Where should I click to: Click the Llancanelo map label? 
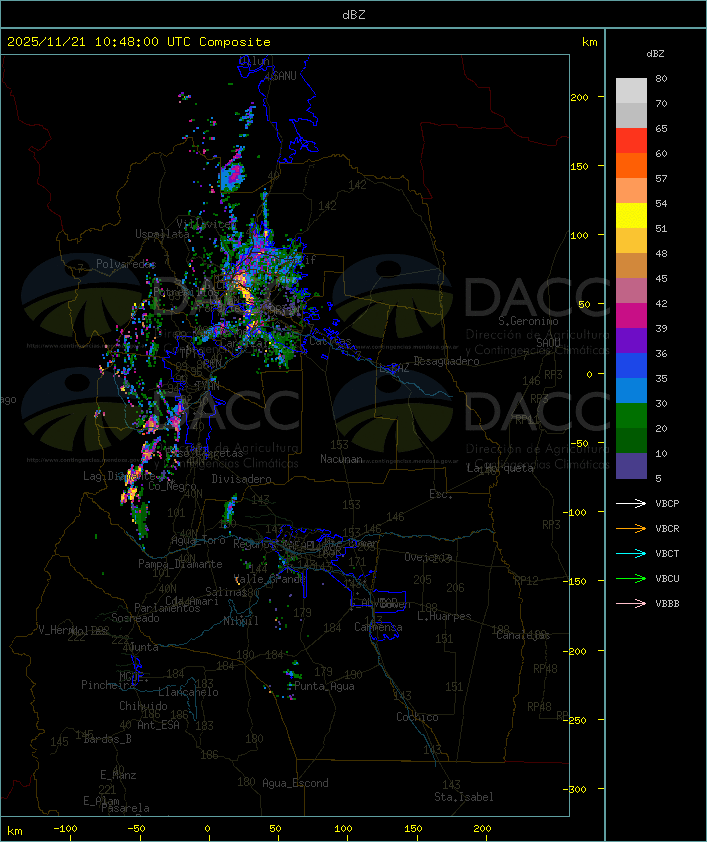188,692
